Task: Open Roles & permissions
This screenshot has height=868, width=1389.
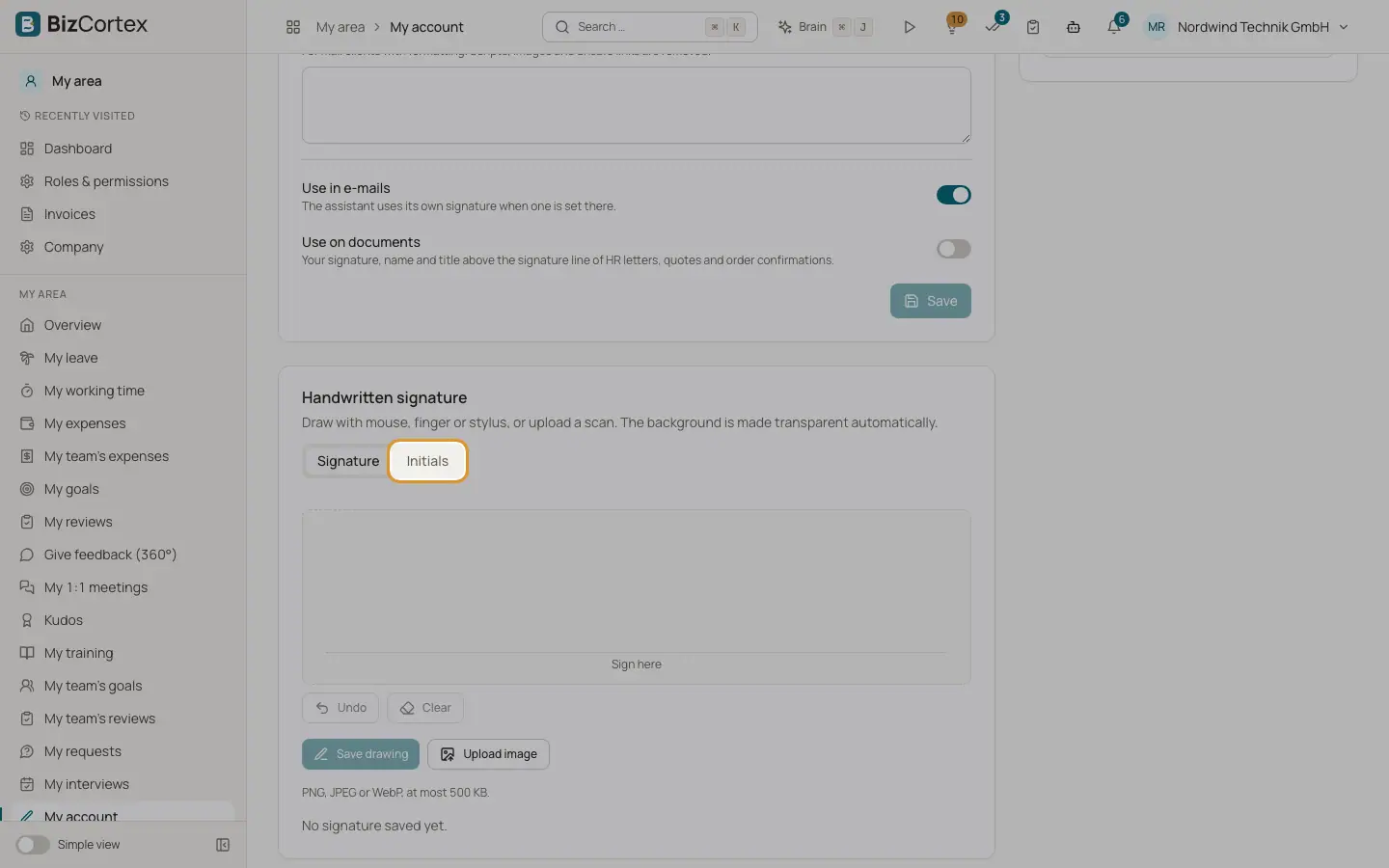Action: click(x=123, y=181)
